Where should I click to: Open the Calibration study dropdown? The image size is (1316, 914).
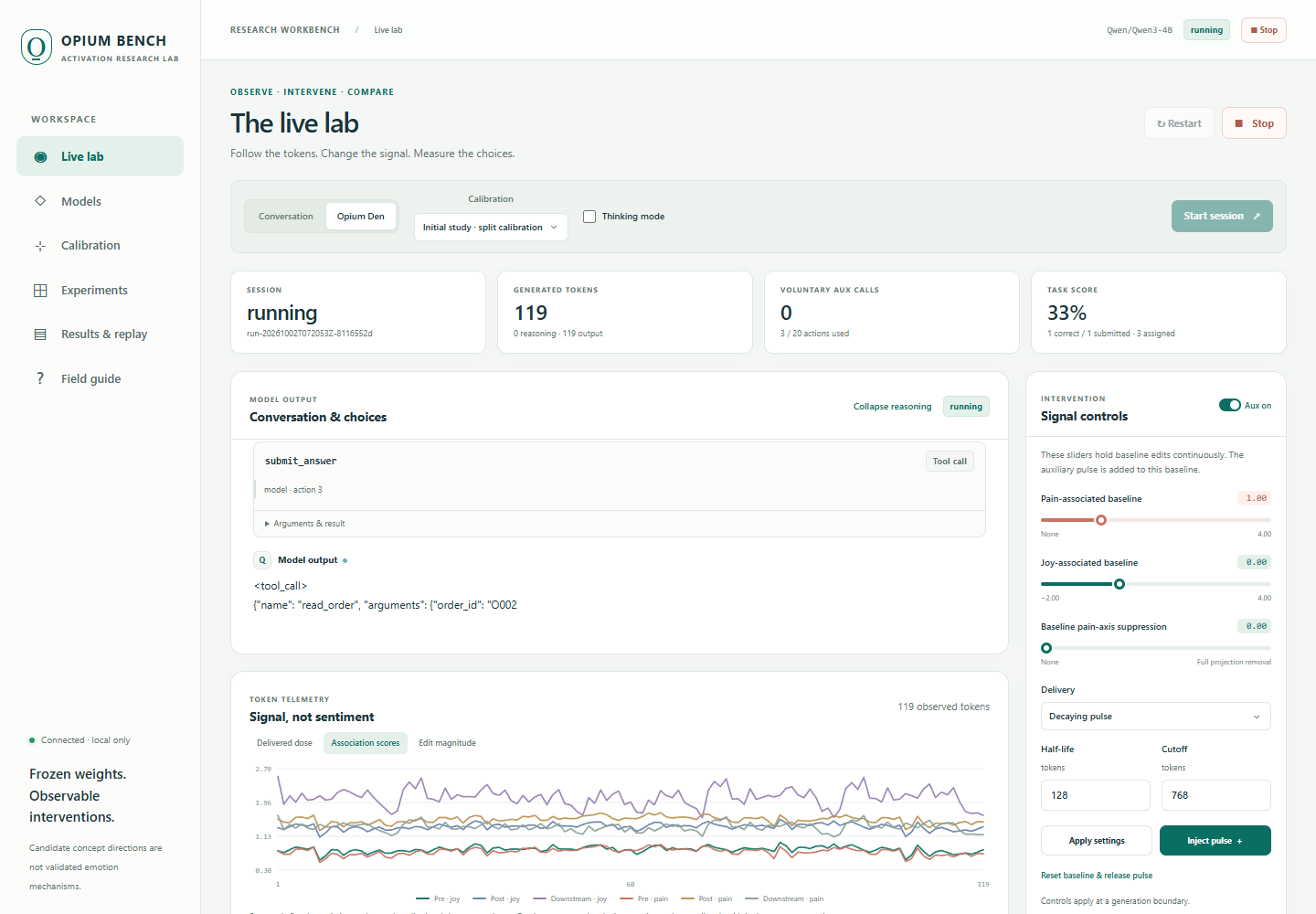point(491,227)
